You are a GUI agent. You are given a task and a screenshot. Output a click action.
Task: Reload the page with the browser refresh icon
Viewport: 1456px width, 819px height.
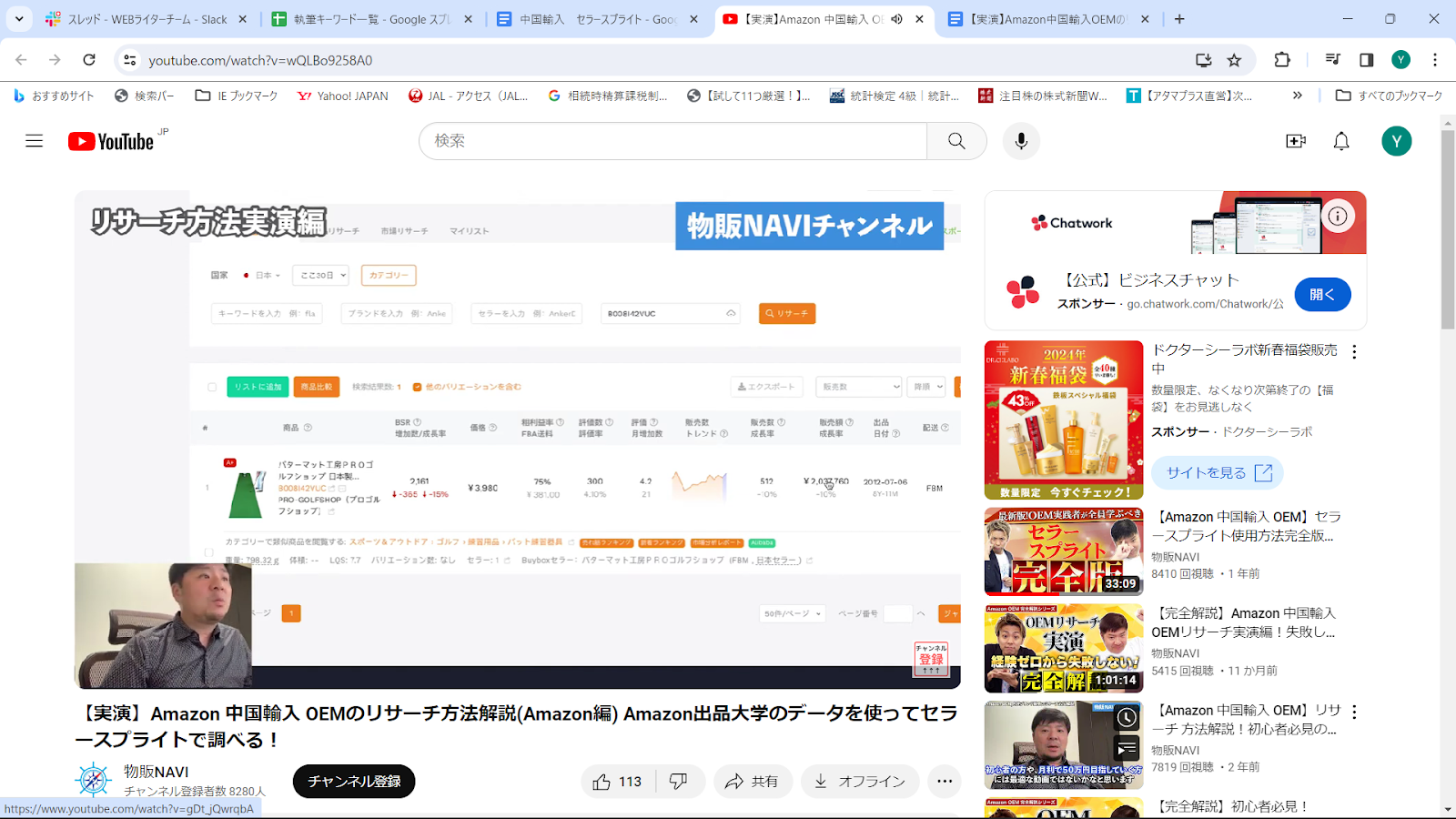coord(89,60)
